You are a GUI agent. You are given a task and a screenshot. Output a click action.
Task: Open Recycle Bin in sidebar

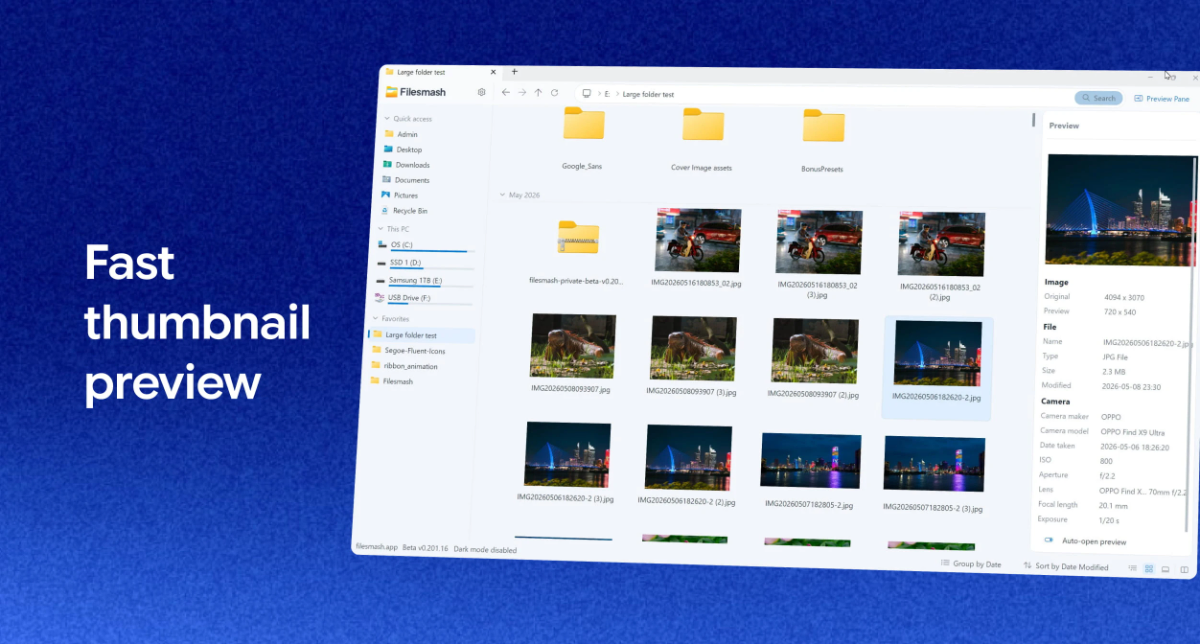pos(403,211)
